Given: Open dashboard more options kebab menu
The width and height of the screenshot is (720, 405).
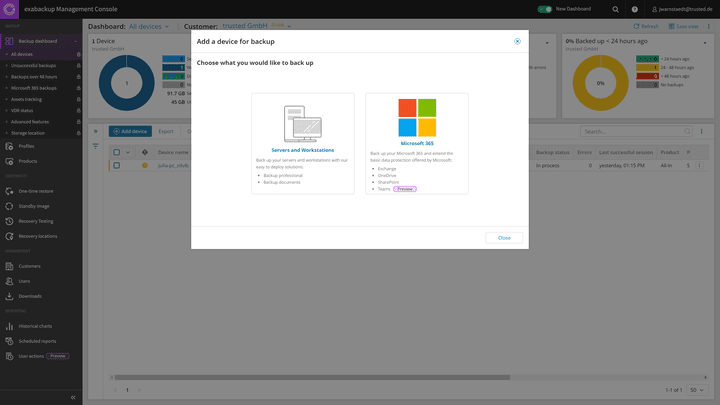Looking at the screenshot, I should [x=709, y=27].
